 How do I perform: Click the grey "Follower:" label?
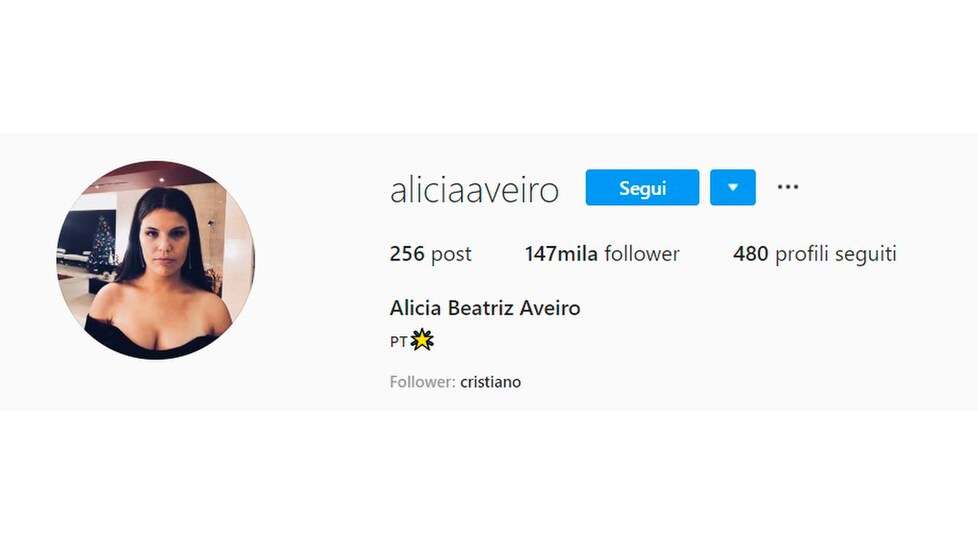(422, 382)
